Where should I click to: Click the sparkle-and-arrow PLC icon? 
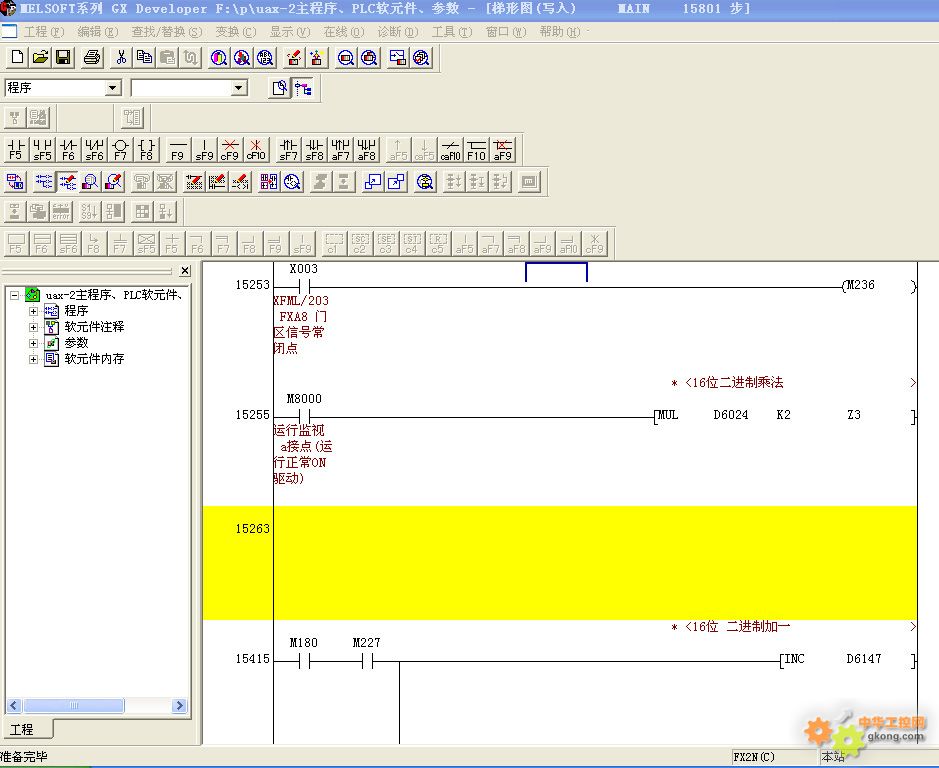coord(317,58)
